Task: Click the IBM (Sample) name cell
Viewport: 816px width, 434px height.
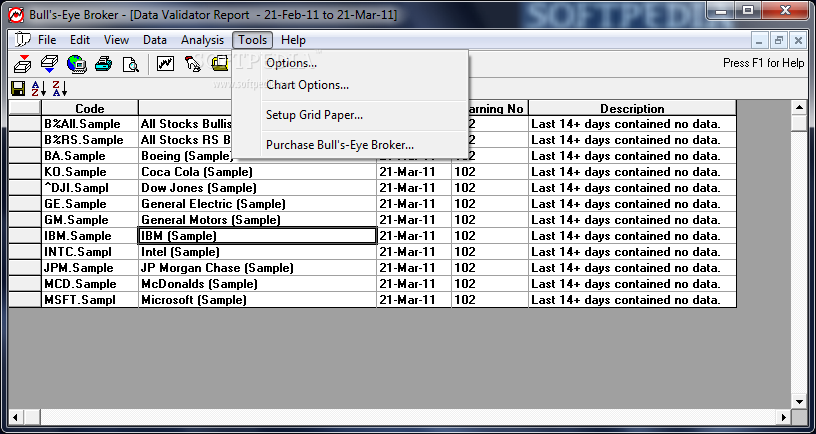Action: (257, 236)
